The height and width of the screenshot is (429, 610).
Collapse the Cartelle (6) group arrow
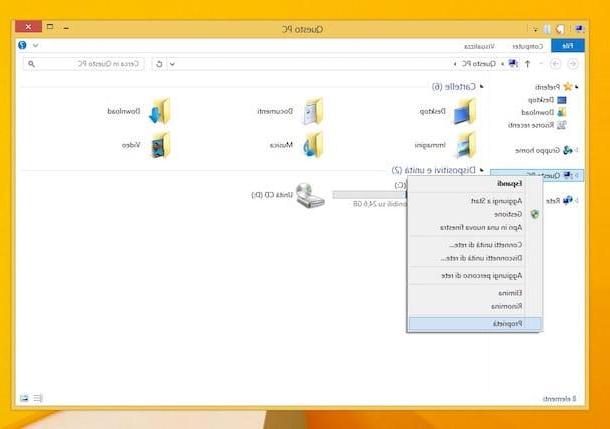coord(482,86)
